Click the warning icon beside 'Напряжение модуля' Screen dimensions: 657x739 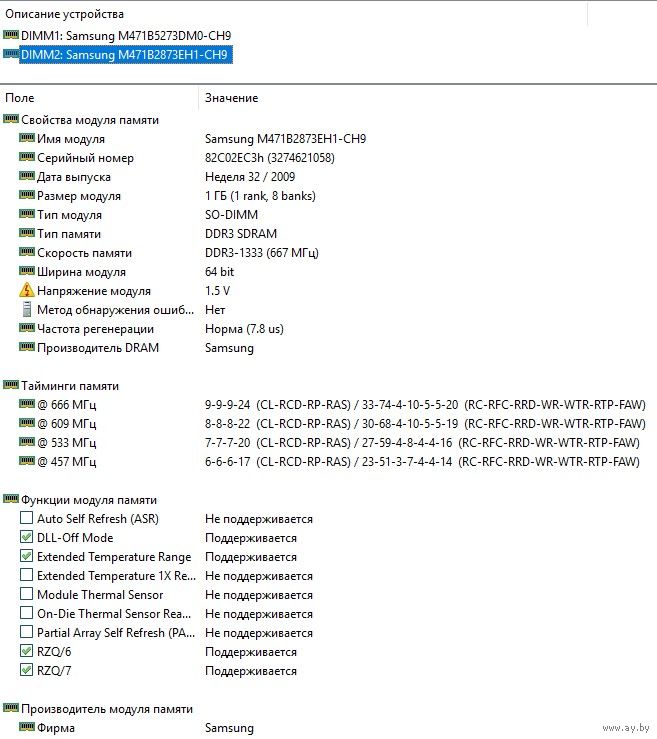click(27, 290)
